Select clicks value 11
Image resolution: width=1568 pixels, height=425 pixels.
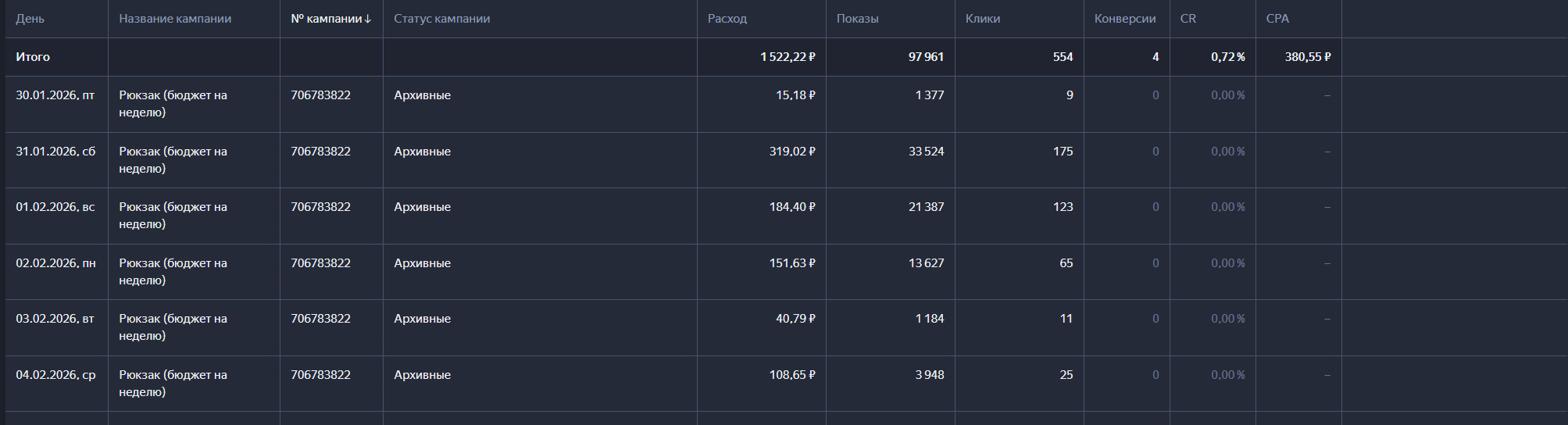click(x=1066, y=319)
